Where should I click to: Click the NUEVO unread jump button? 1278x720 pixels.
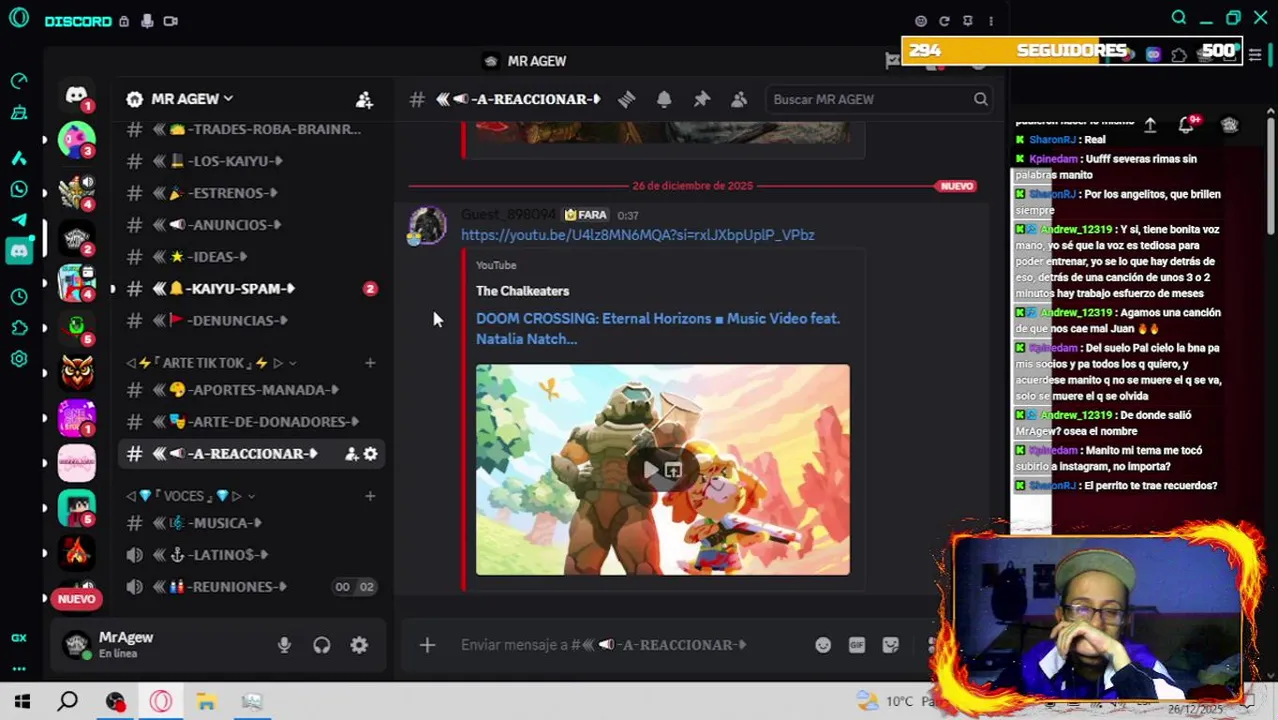(76, 599)
